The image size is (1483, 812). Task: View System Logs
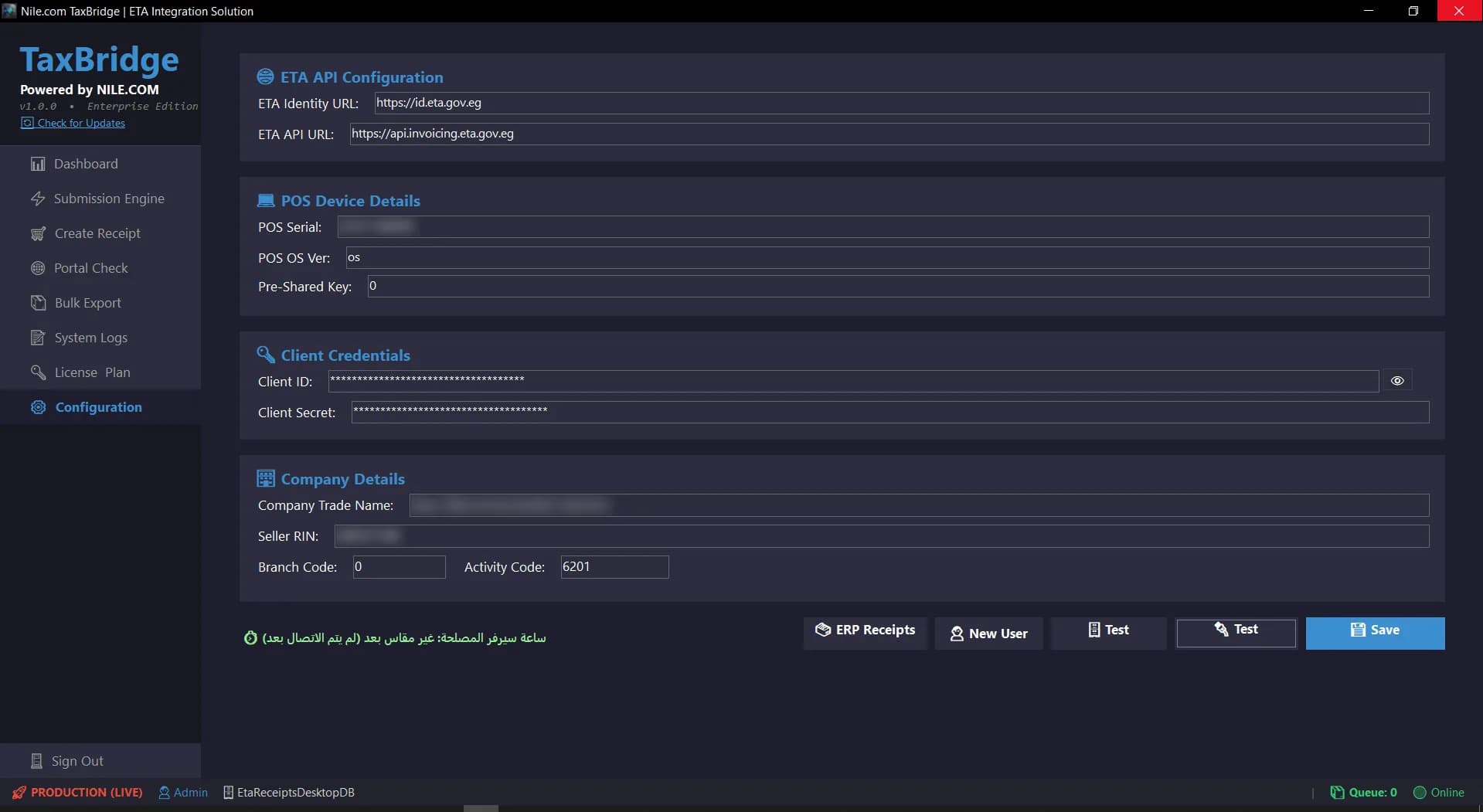pos(100,338)
